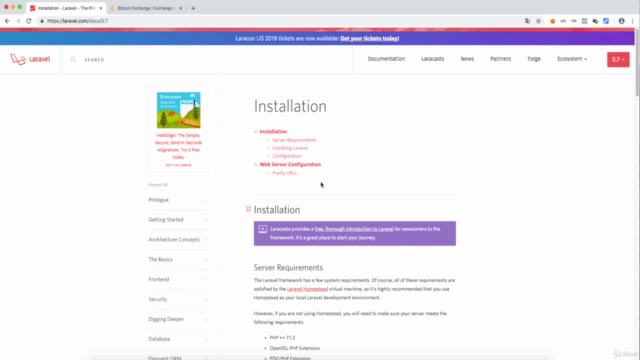Click the HelloSign ad image
Screen dimensions: 640x360
coord(178,110)
